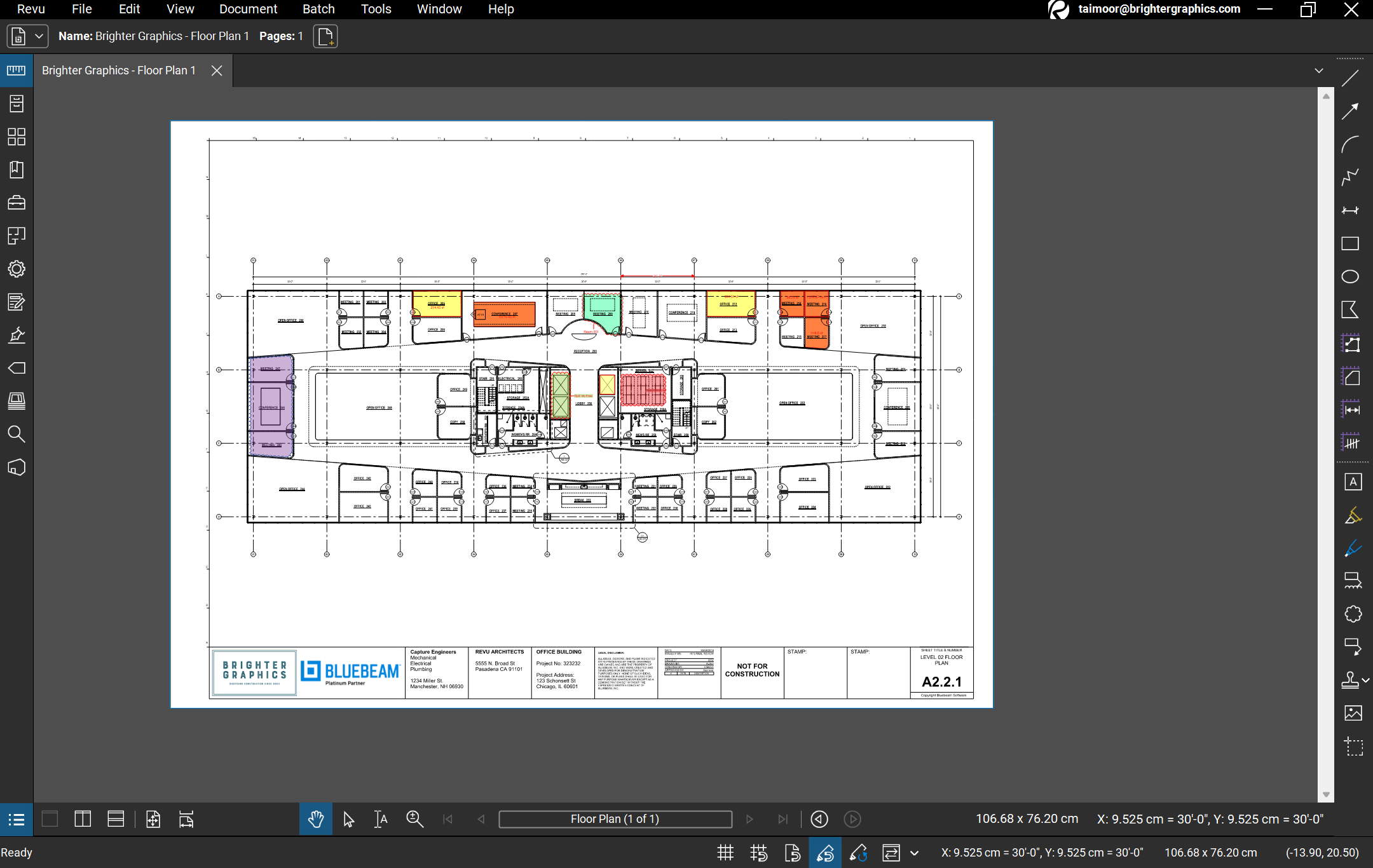Open the Batch menu
The image size is (1373, 868).
318,9
